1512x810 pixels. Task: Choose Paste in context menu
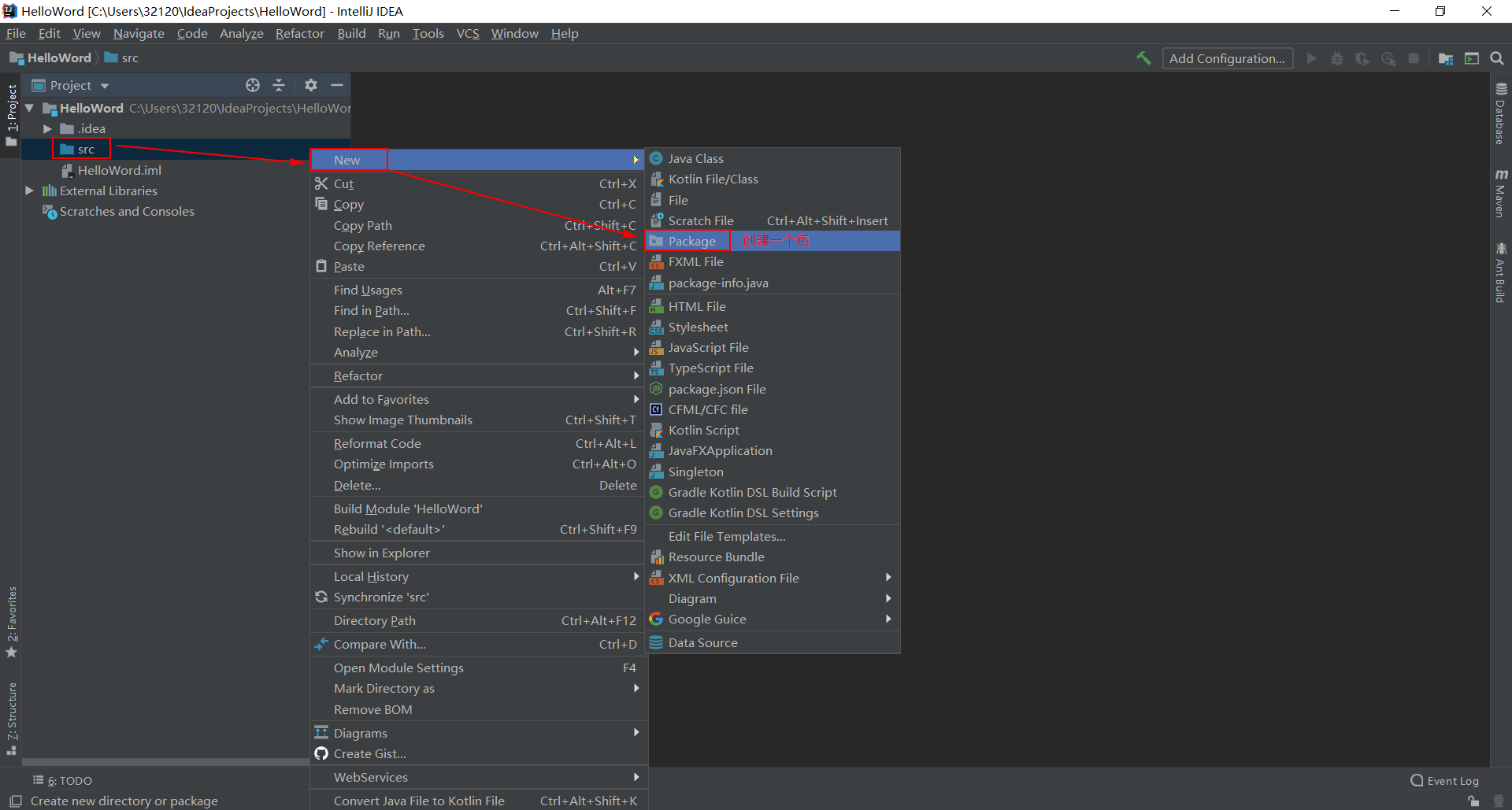[x=478, y=266]
